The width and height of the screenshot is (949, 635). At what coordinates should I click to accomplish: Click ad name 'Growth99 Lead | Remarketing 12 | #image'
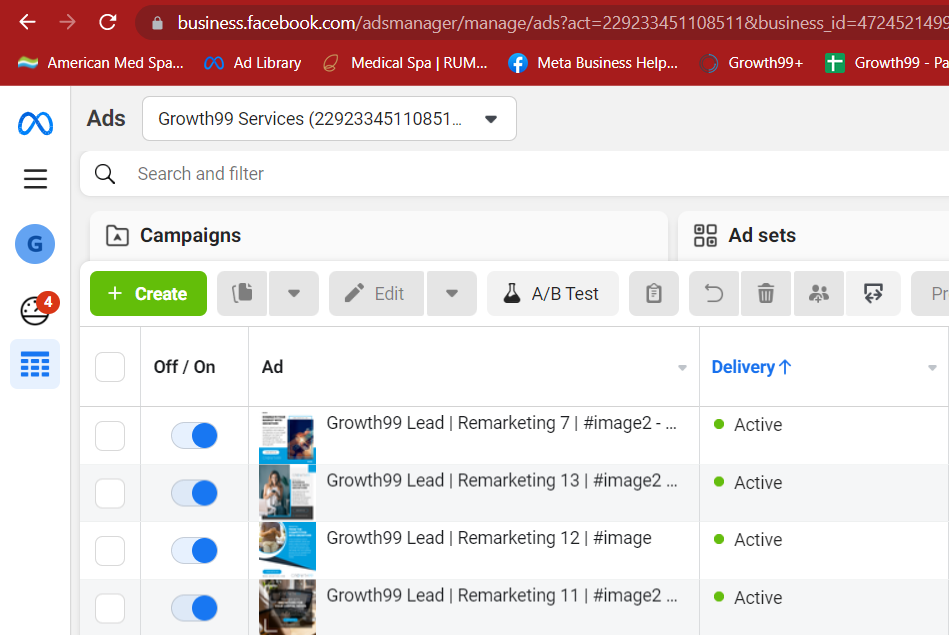[489, 538]
